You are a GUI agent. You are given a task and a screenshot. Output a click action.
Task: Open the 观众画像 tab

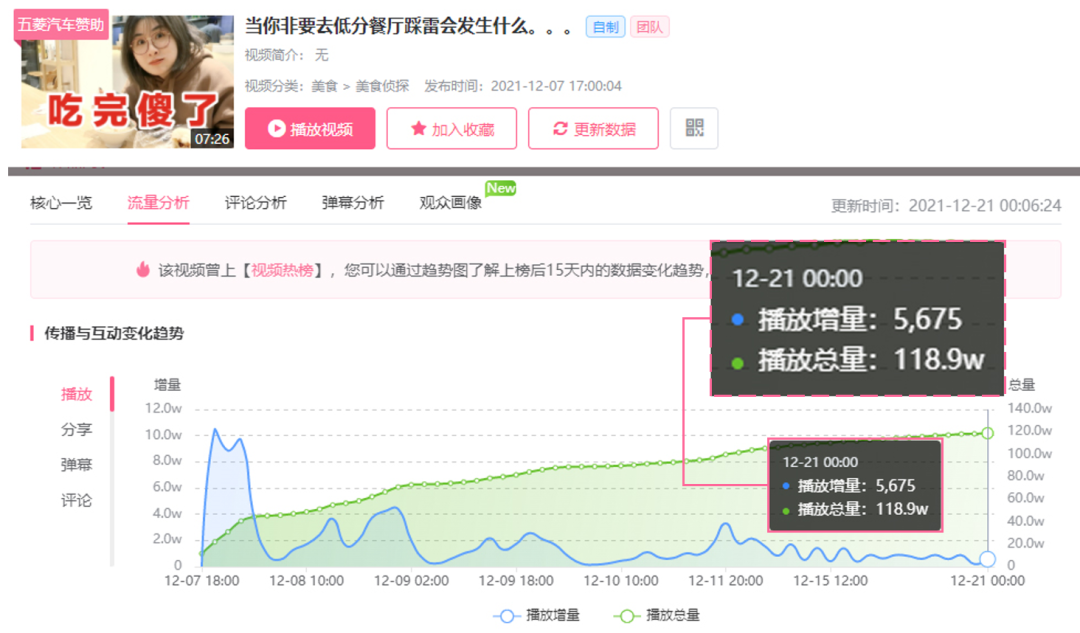pyautogui.click(x=450, y=203)
